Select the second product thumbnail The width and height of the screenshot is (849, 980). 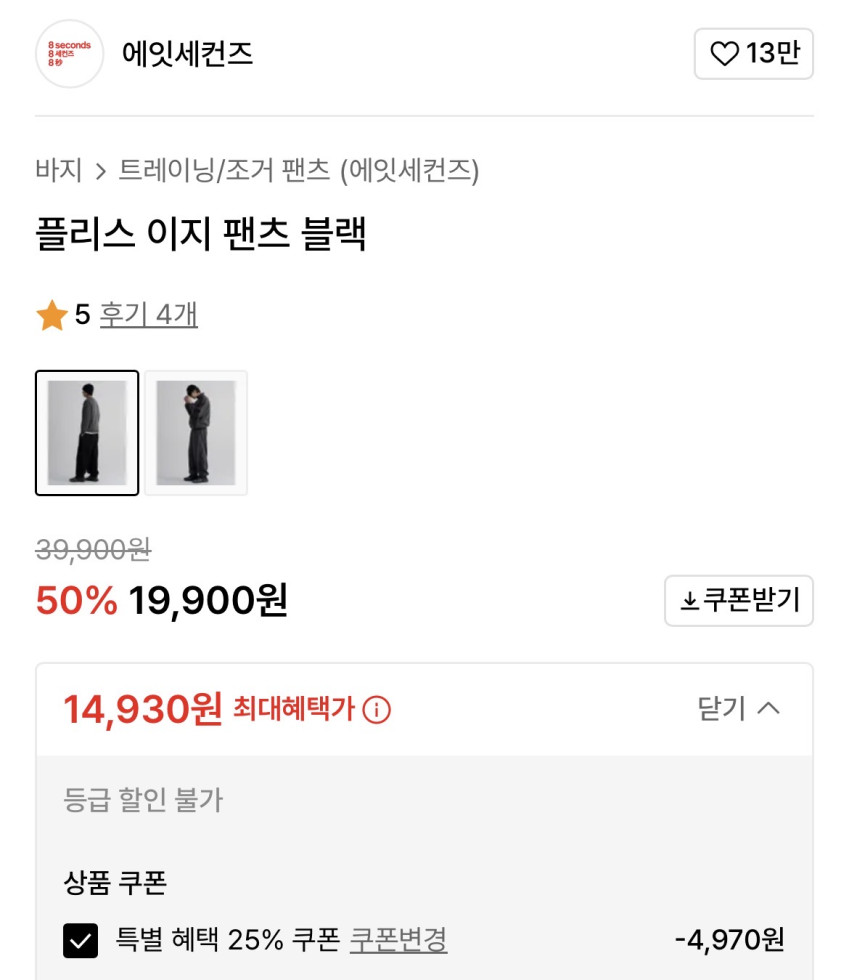click(x=196, y=433)
